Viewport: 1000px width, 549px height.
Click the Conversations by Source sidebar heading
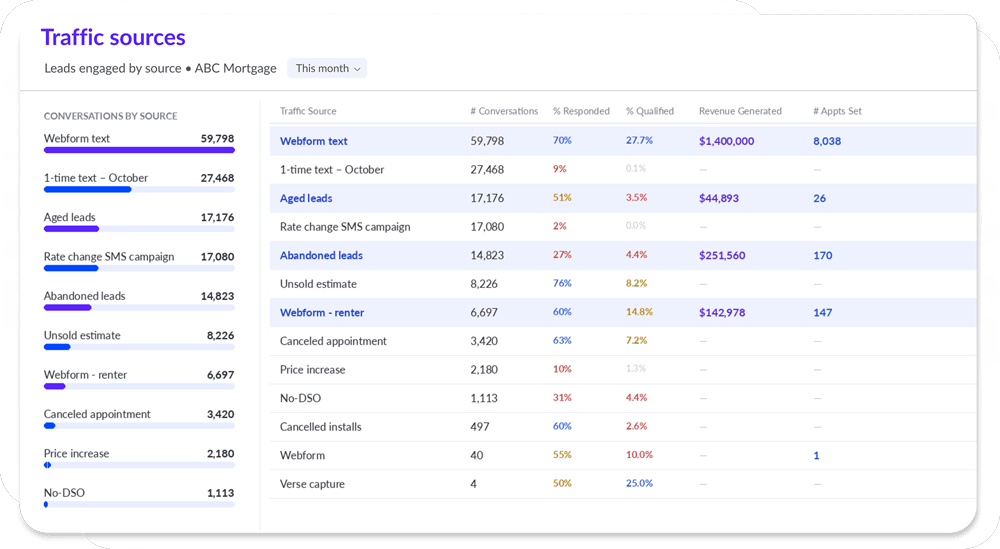pyautogui.click(x=110, y=116)
